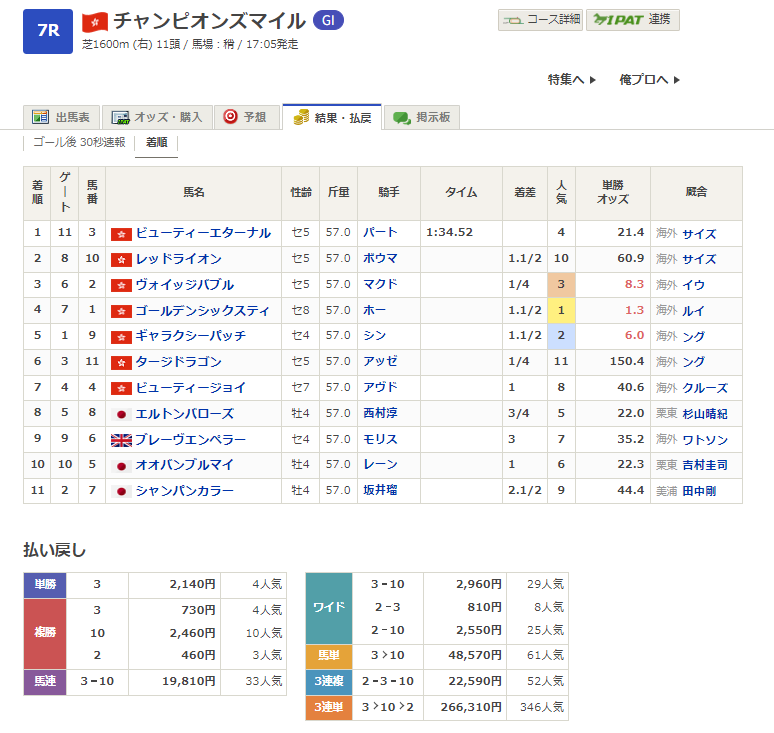Viewport: 774px width, 733px height.
Task: Click the UK flag beside ブレーヴエンペラー
Action: (x=121, y=440)
